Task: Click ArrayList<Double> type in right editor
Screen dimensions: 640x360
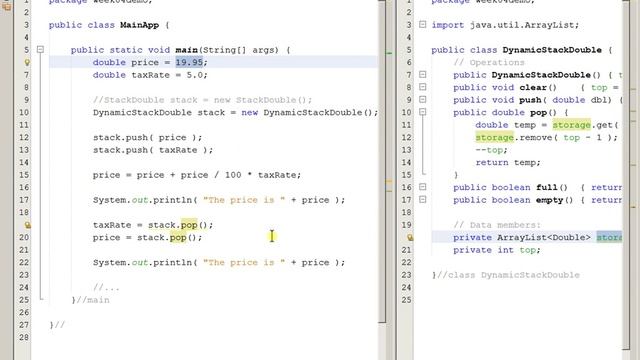Action: tap(544, 238)
